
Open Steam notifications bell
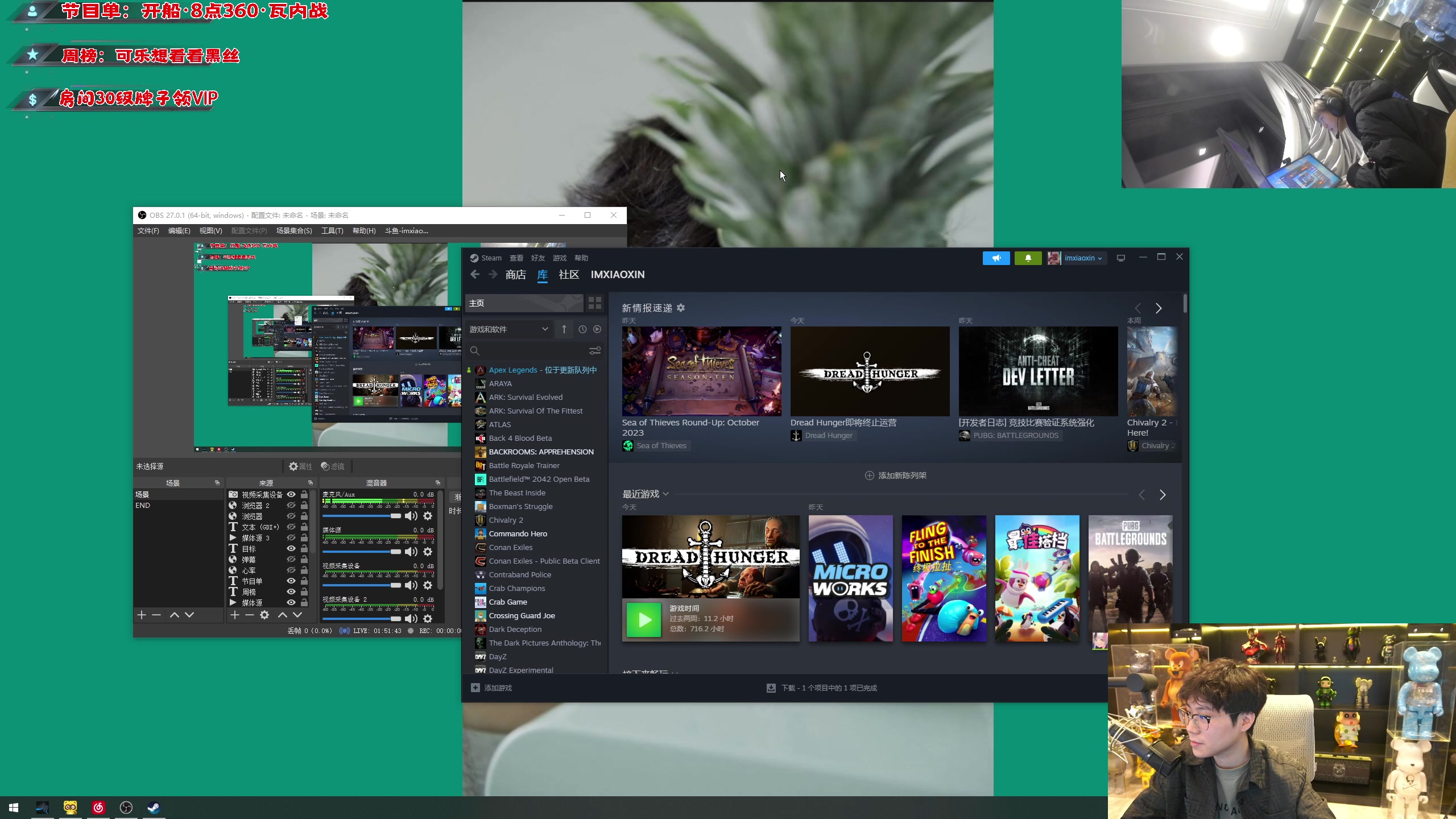(x=1028, y=258)
